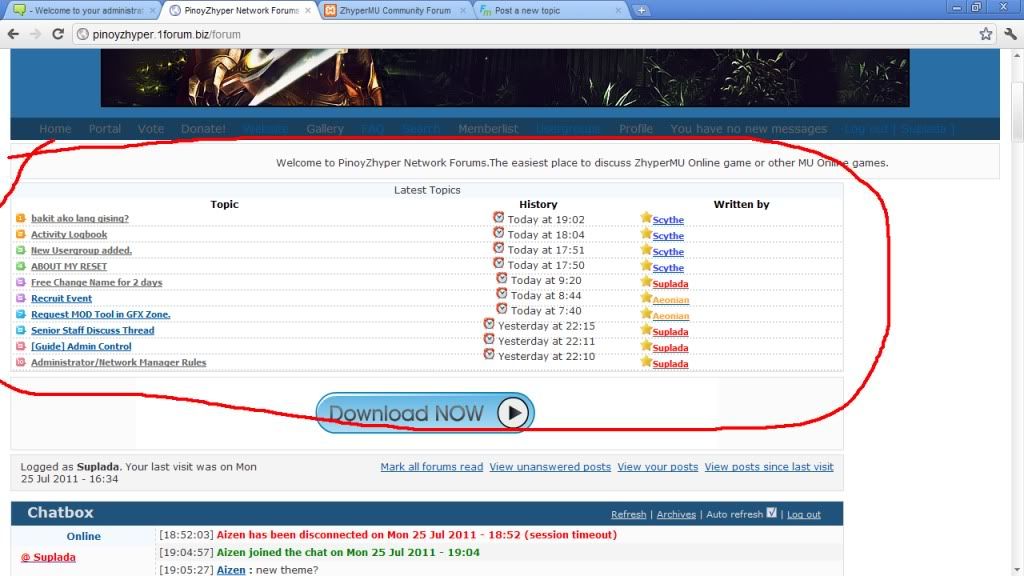The image size is (1024, 576).
Task: Click the topic icon beside 'Activity Logbook'
Action: point(20,234)
